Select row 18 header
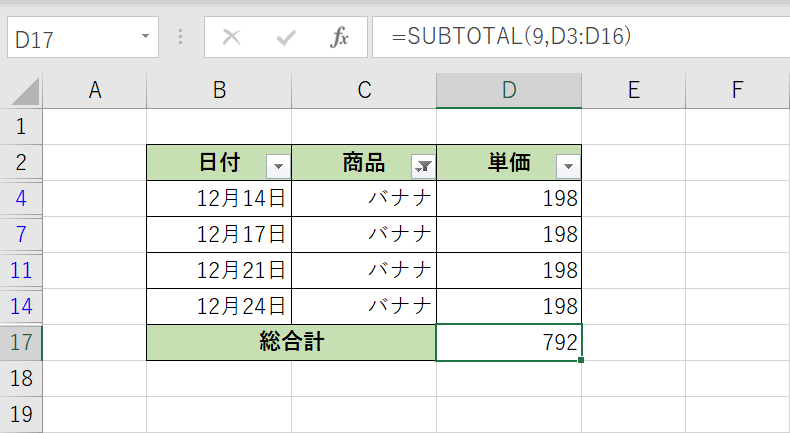Viewport: 790px width, 433px height. point(21,379)
